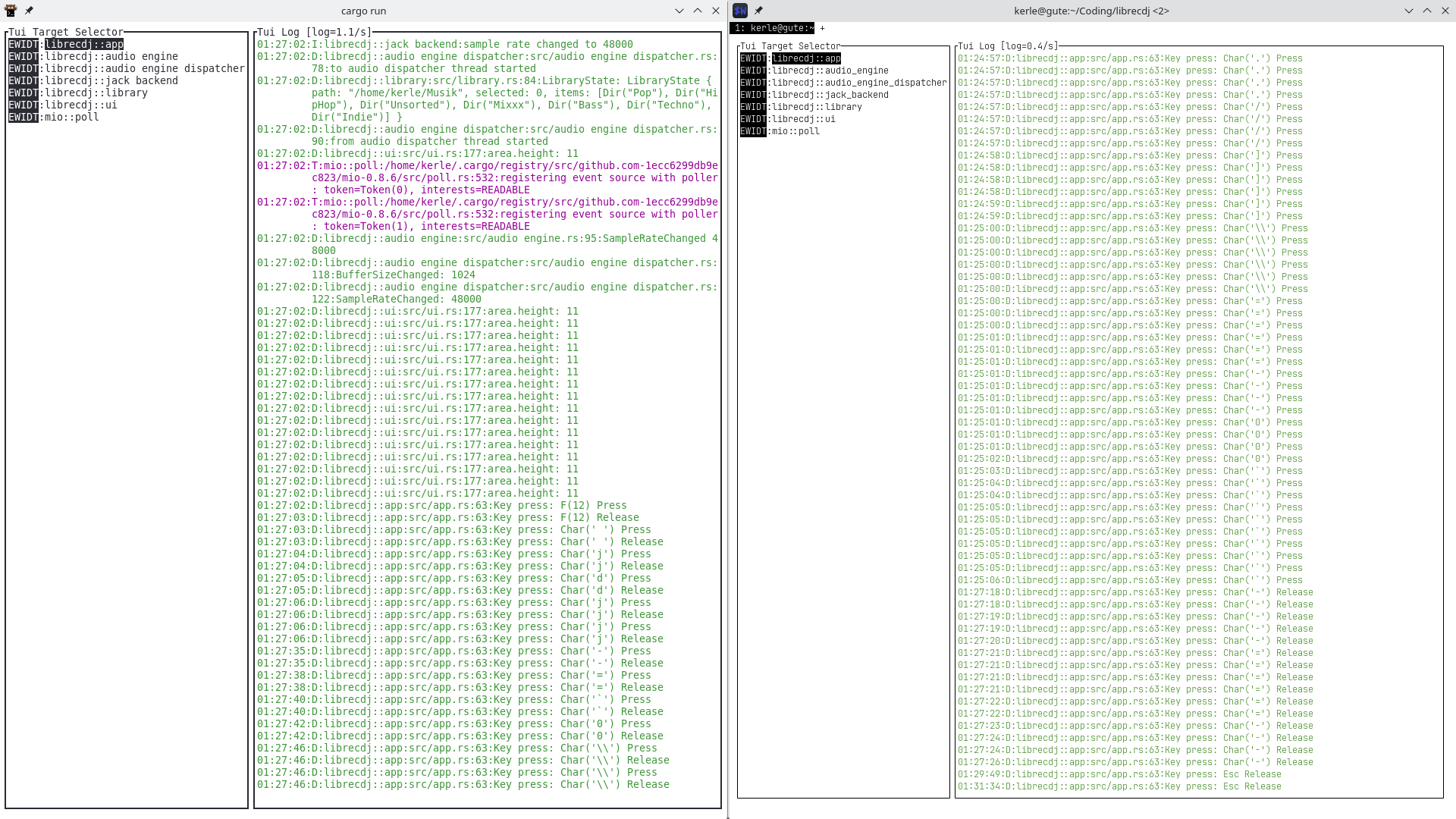
Task: Click the WezTerm $W icon on the right titlebar
Action: 739,11
